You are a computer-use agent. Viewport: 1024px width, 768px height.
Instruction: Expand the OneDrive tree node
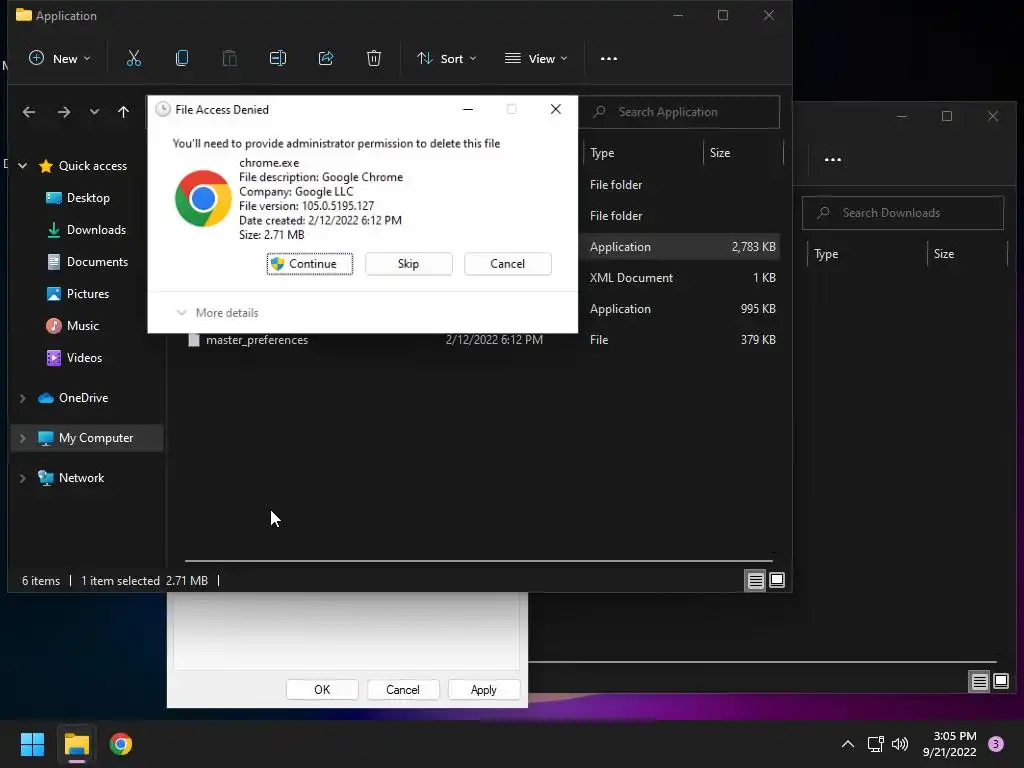23,398
